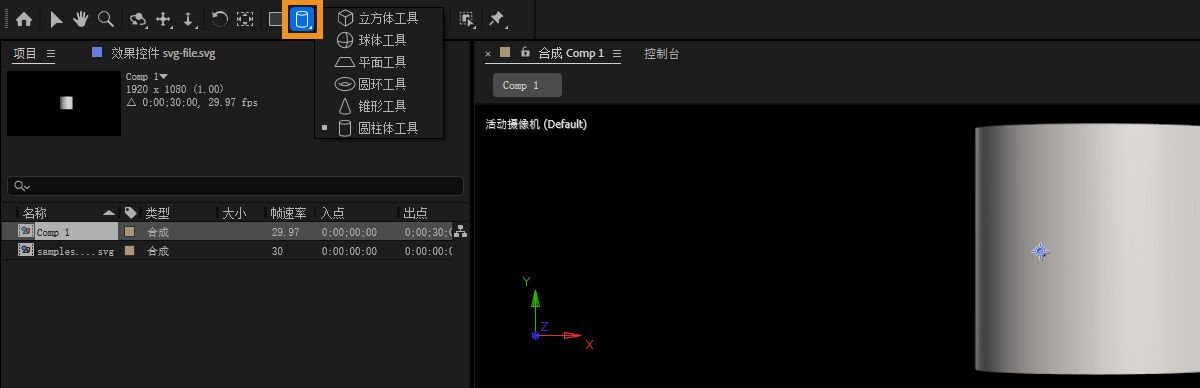This screenshot has height=388, width=1200.
Task: Click the 29.97 frame rate value
Action: point(285,232)
